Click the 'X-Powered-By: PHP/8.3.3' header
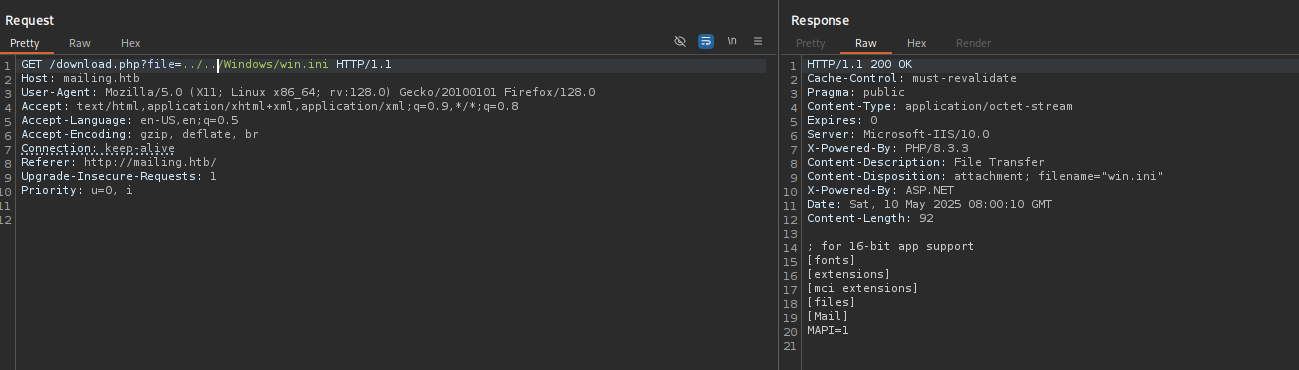 (887, 148)
